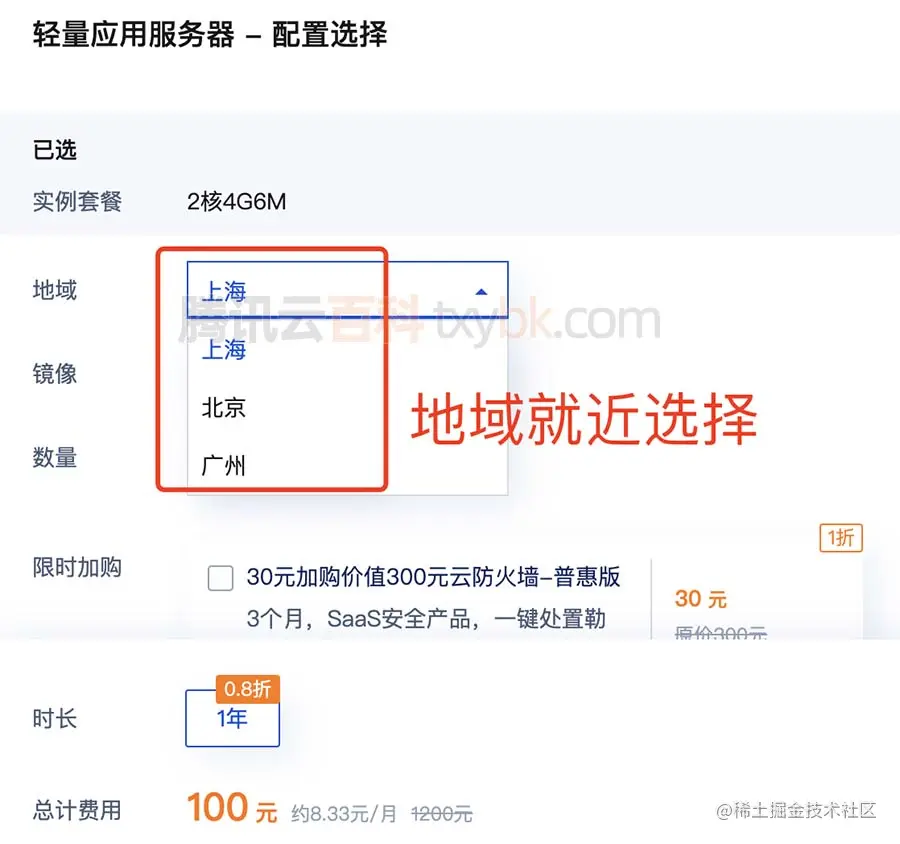Click the crossed-out 1200元 original price
Image resolution: width=900 pixels, height=844 pixels.
[x=441, y=812]
